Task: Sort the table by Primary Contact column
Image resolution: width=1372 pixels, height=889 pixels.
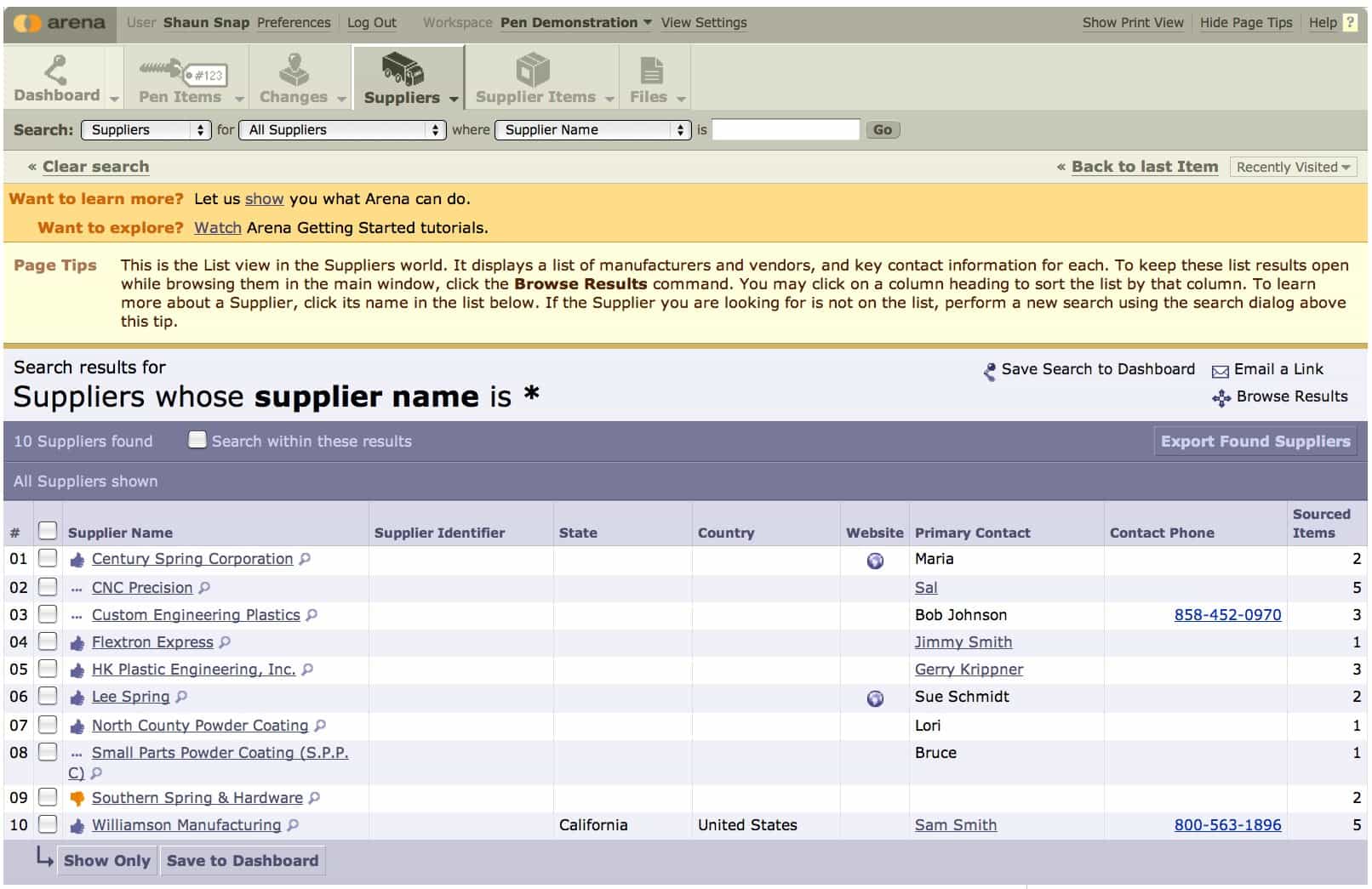Action: [973, 533]
